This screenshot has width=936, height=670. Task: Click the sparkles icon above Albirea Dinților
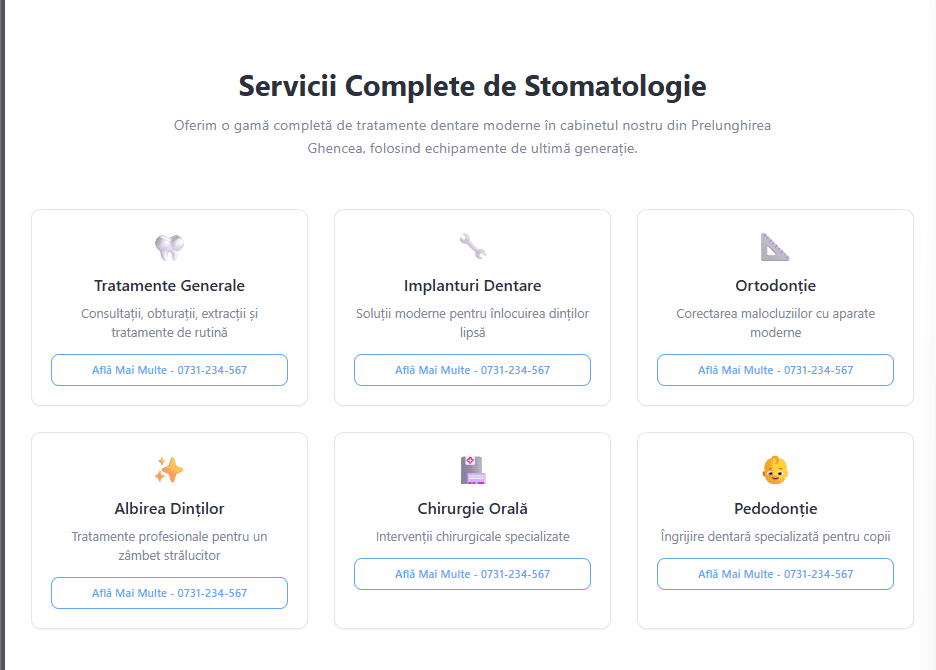[169, 470]
